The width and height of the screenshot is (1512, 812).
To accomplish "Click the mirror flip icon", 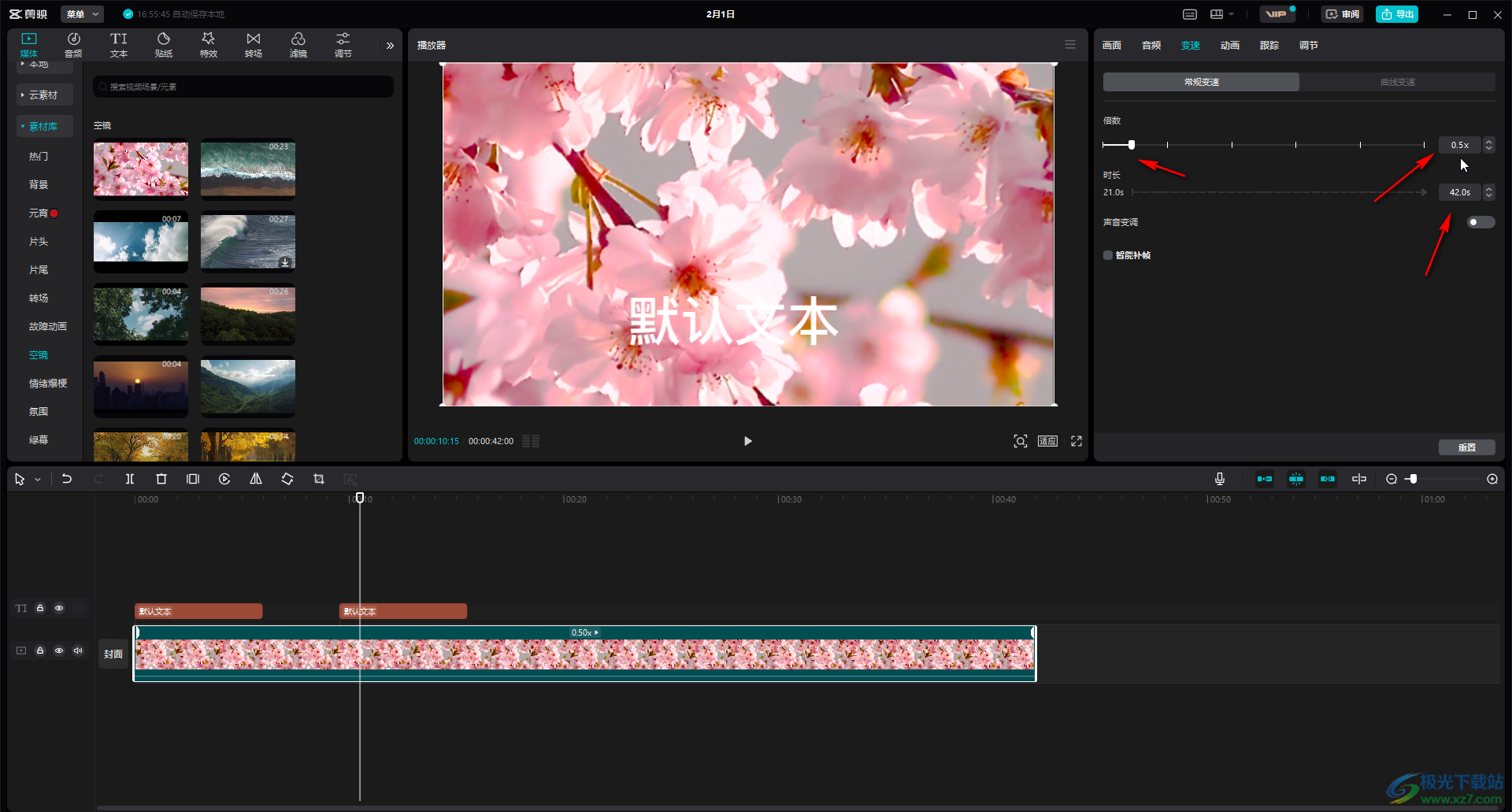I will [256, 479].
